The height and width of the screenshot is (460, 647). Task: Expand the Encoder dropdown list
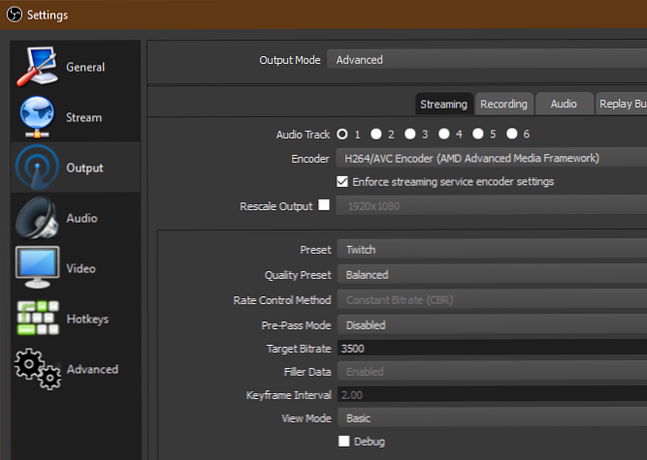(490, 158)
